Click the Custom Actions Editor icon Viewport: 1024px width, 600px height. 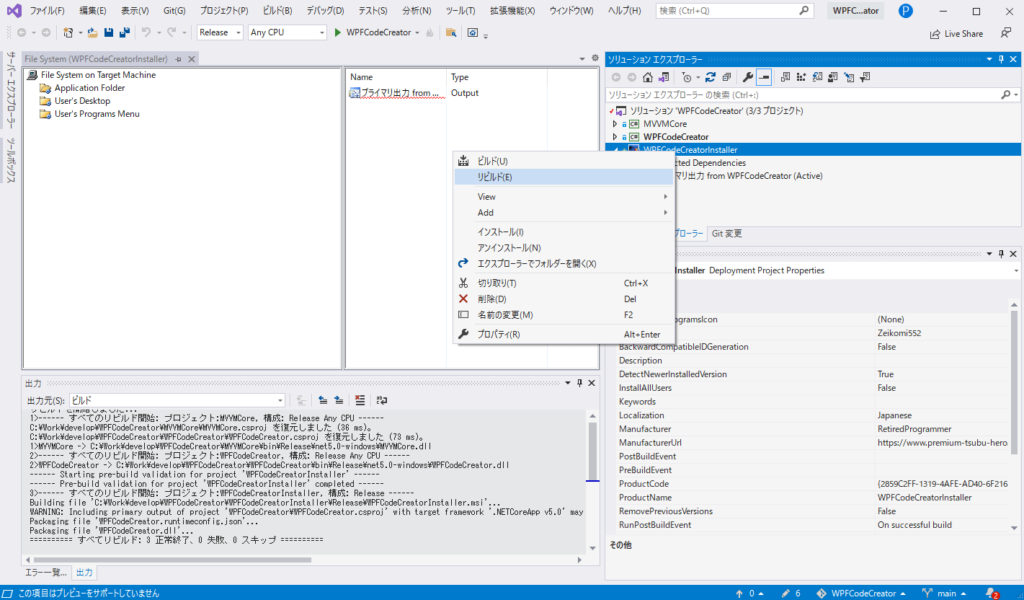point(849,77)
